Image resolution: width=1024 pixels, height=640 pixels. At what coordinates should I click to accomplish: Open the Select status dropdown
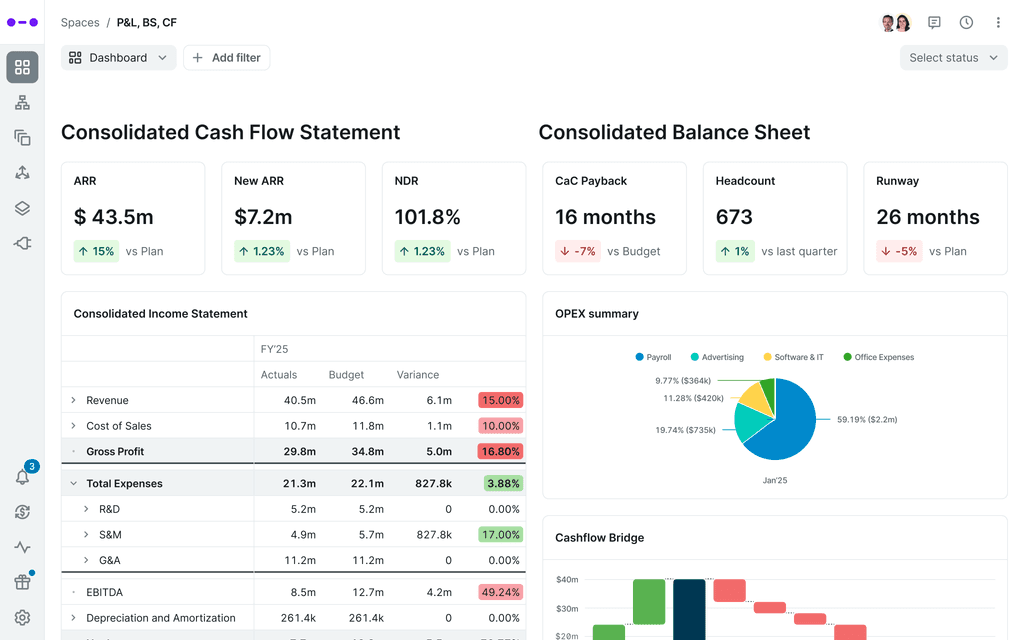[952, 57]
